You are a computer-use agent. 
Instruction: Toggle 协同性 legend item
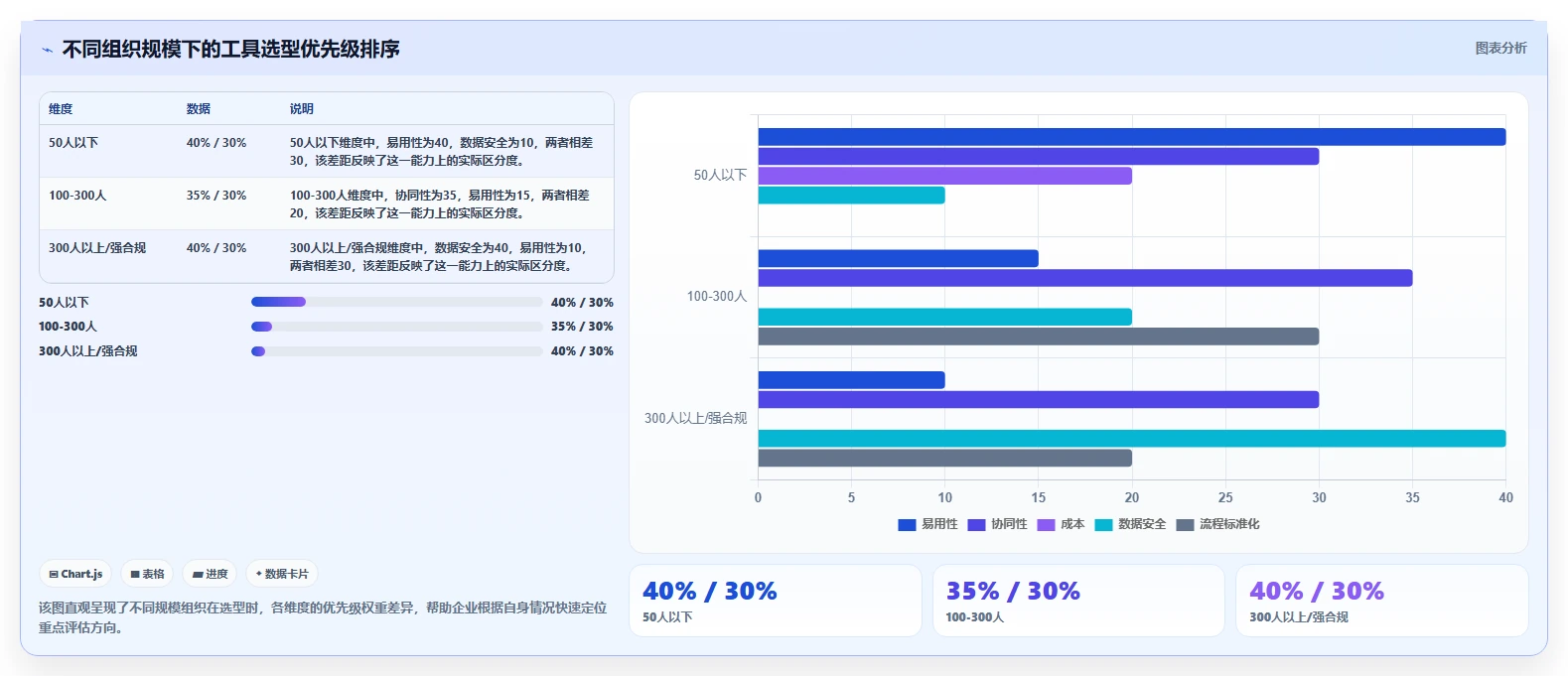(997, 524)
